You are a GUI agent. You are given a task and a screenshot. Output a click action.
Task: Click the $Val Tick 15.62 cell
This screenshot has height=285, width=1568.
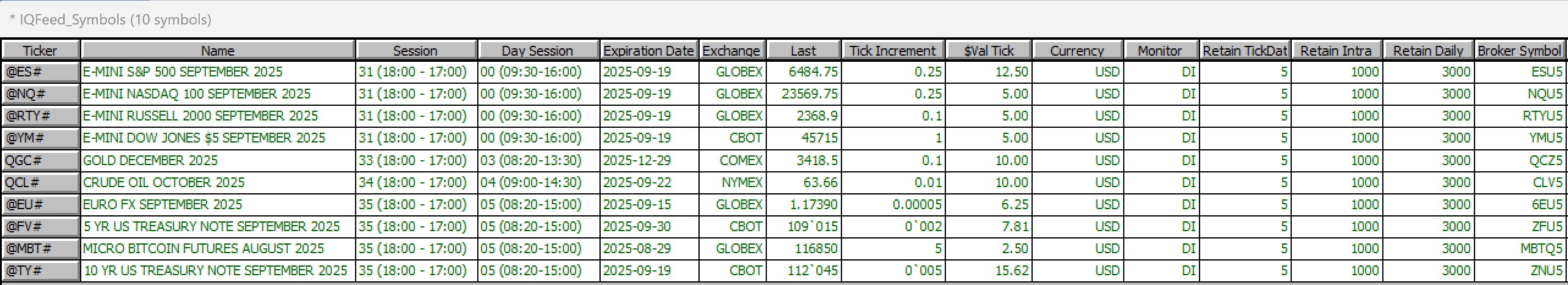(x=989, y=270)
